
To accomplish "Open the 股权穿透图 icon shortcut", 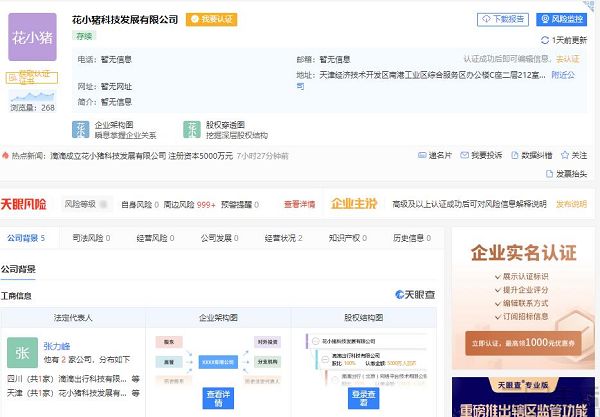I will [x=192, y=129].
